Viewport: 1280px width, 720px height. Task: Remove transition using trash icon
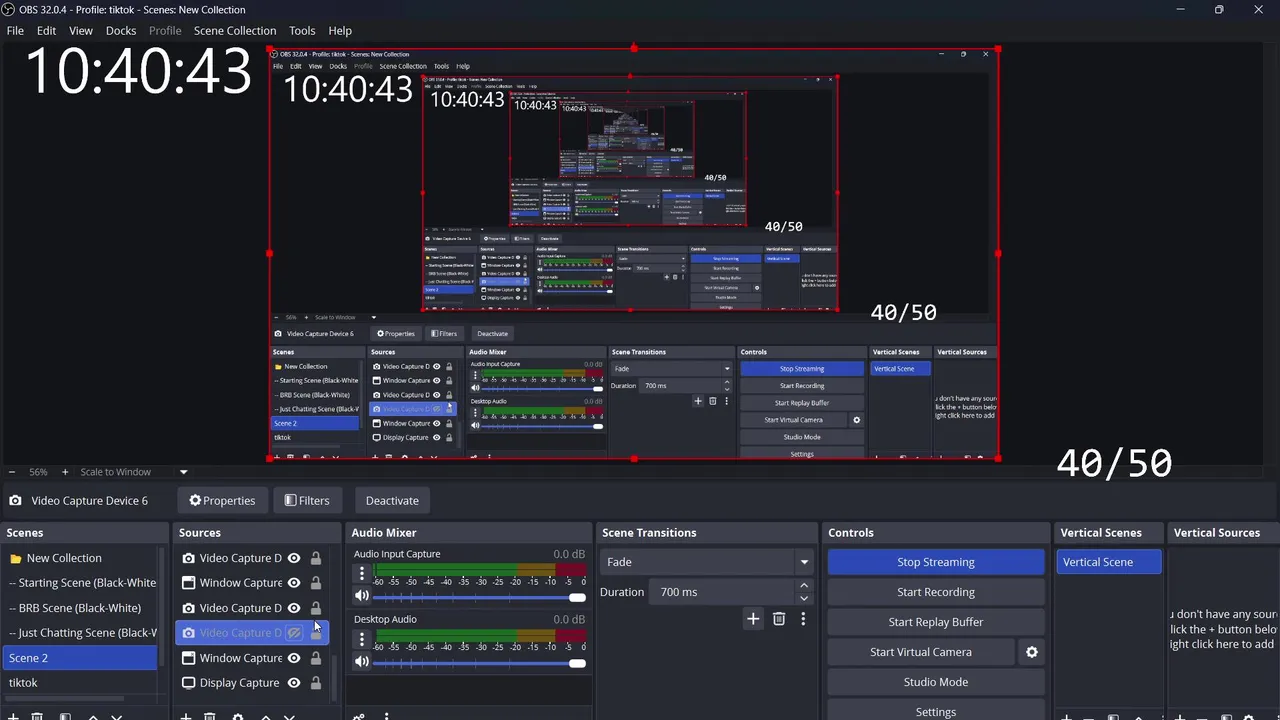pos(779,619)
